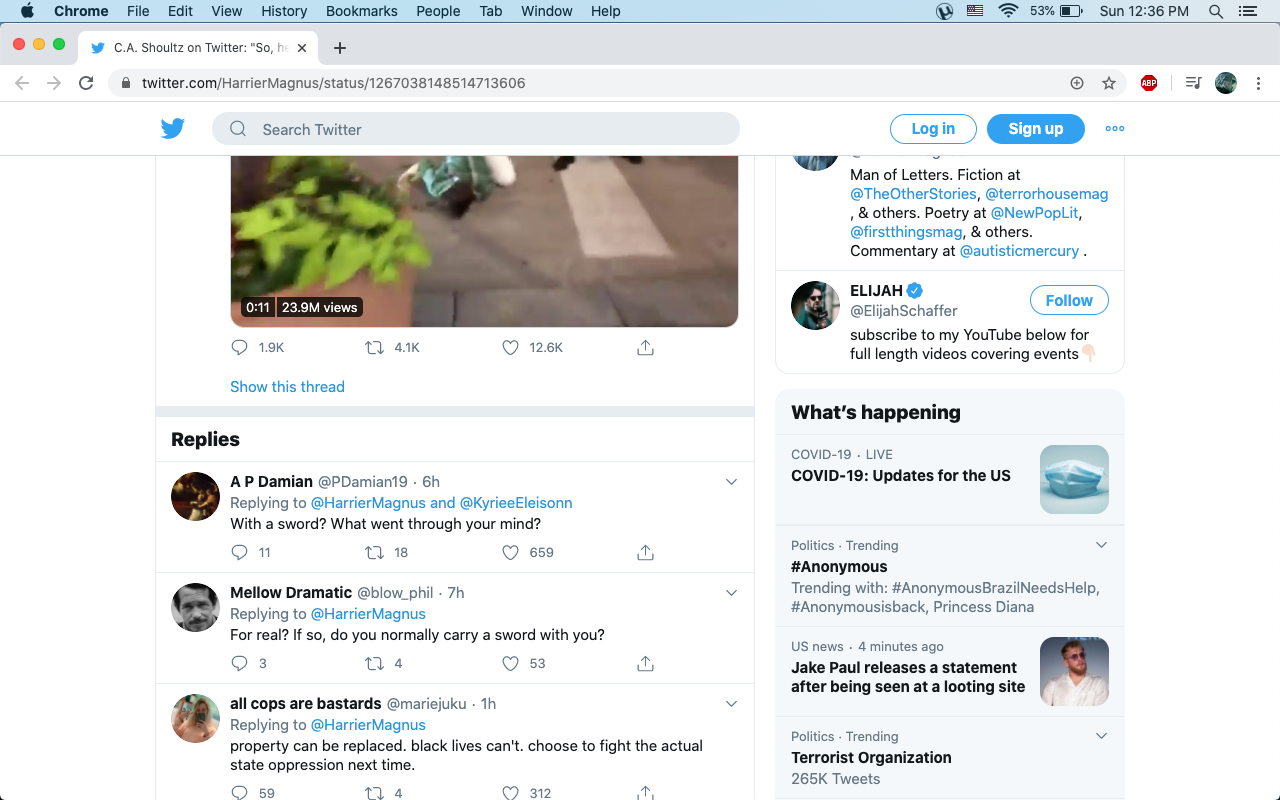Open macOS notification center icon
The image size is (1280, 800).
click(x=1246, y=11)
